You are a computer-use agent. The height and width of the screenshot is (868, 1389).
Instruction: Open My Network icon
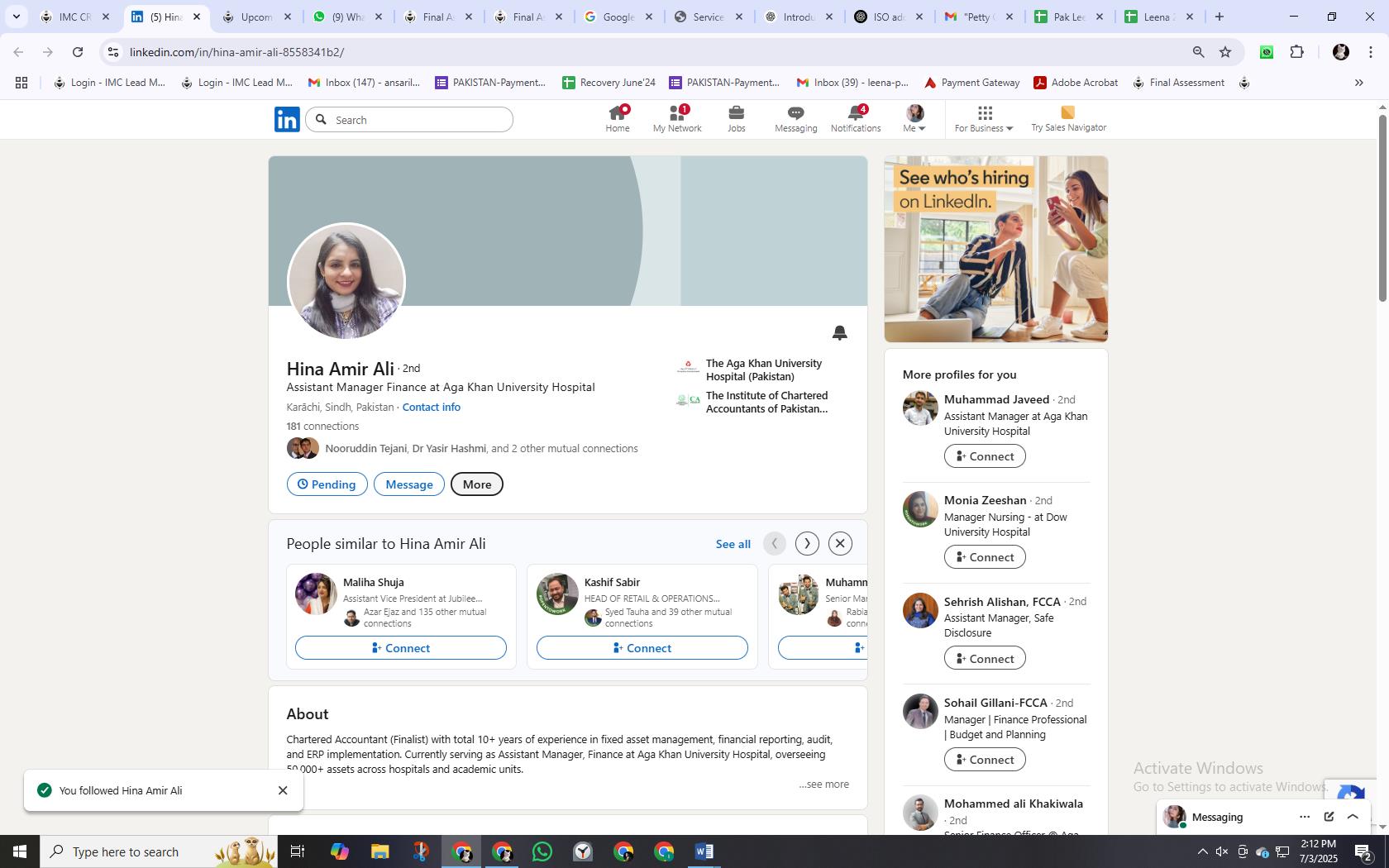(x=677, y=118)
